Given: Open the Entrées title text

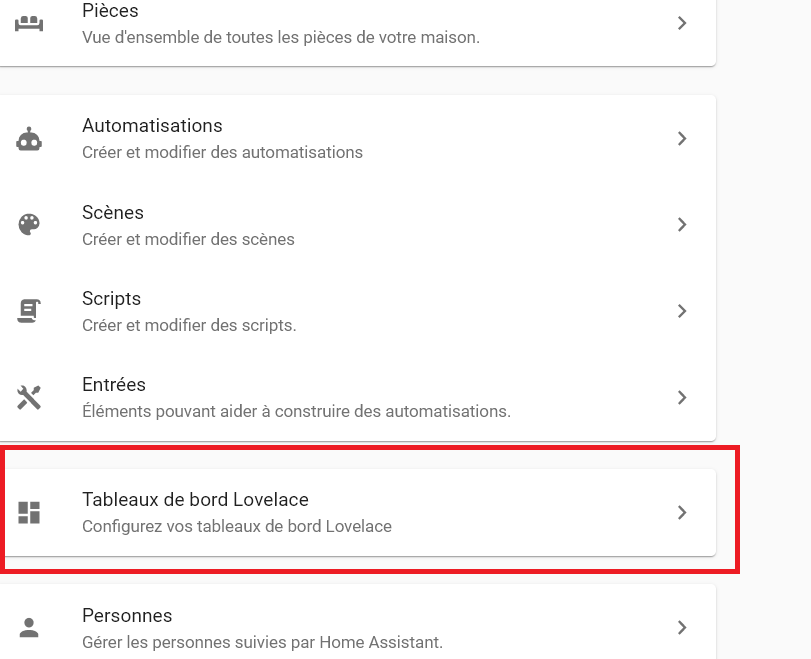Looking at the screenshot, I should (114, 385).
